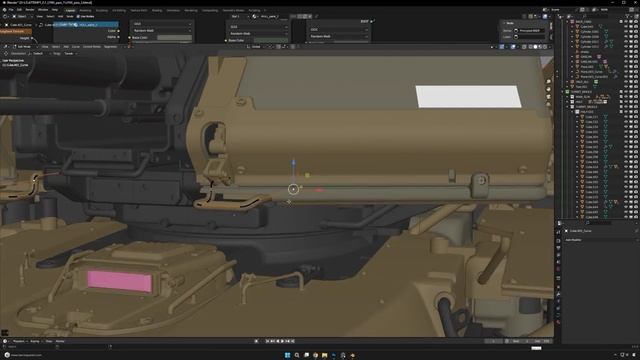Add a new workspace with plus tab
This screenshot has width=640, height=360.
[265, 10]
